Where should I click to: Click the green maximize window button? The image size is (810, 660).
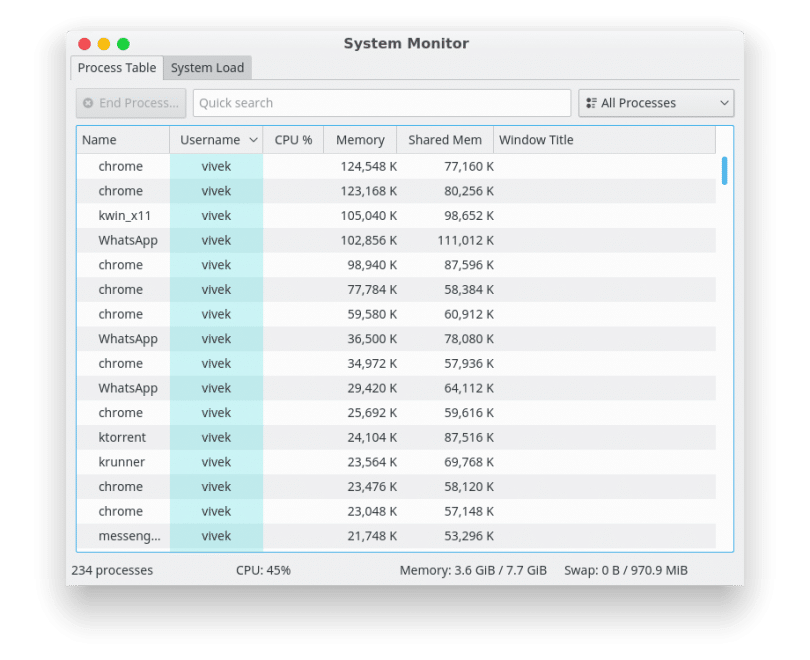123,44
